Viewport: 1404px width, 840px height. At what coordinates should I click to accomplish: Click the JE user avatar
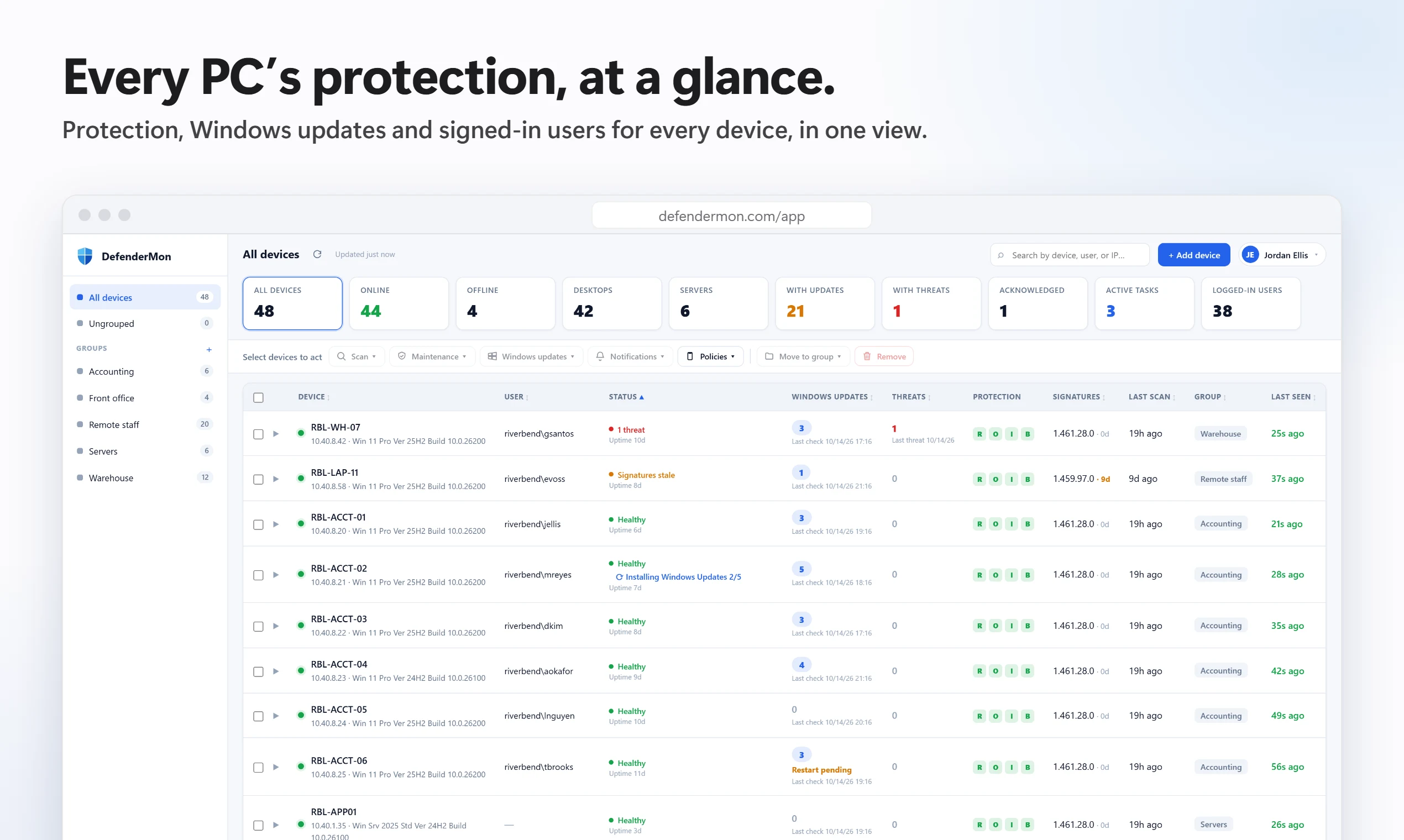(x=1249, y=255)
